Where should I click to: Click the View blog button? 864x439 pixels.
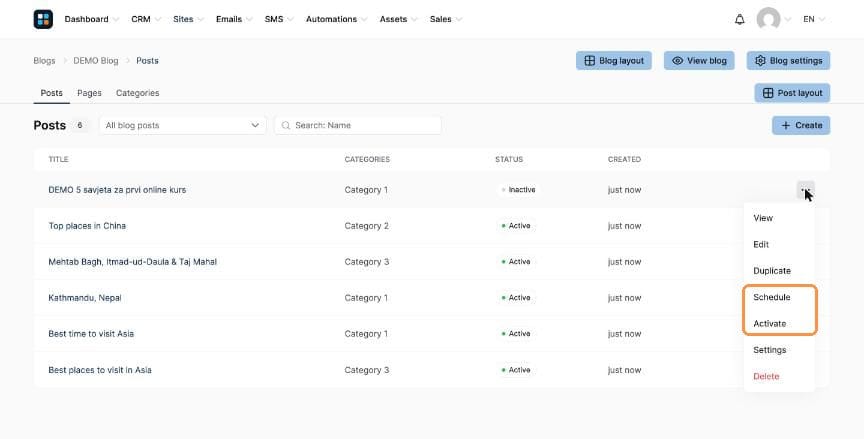click(x=699, y=61)
